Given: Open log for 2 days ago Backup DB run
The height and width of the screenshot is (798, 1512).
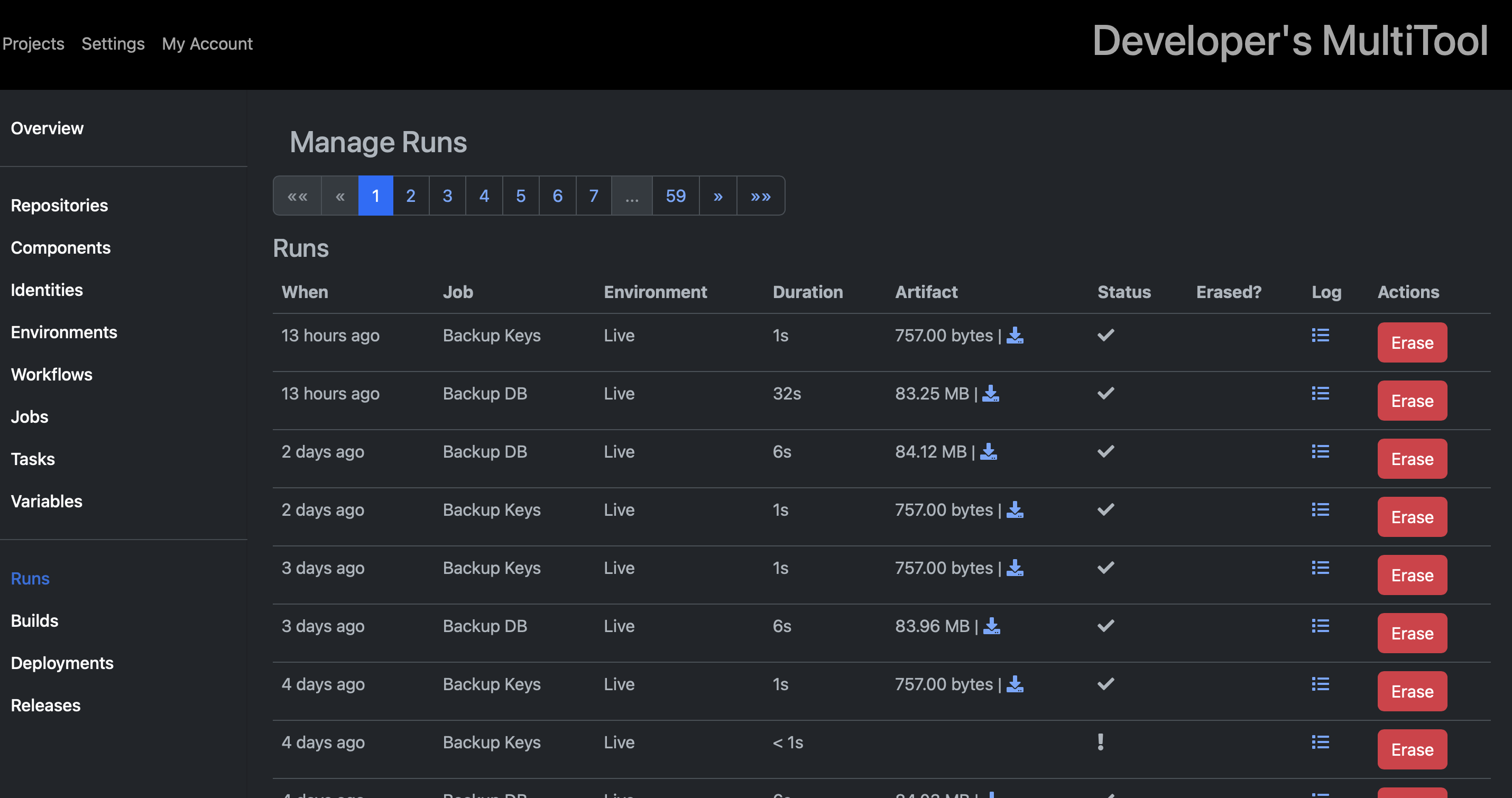Looking at the screenshot, I should [x=1320, y=451].
